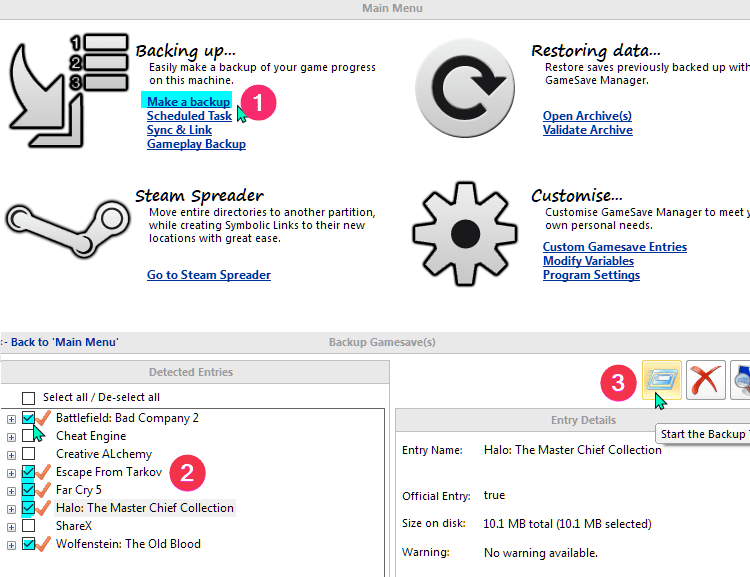750x577 pixels.
Task: Select Halo: The Master Chief Collection entry
Action: [144, 508]
